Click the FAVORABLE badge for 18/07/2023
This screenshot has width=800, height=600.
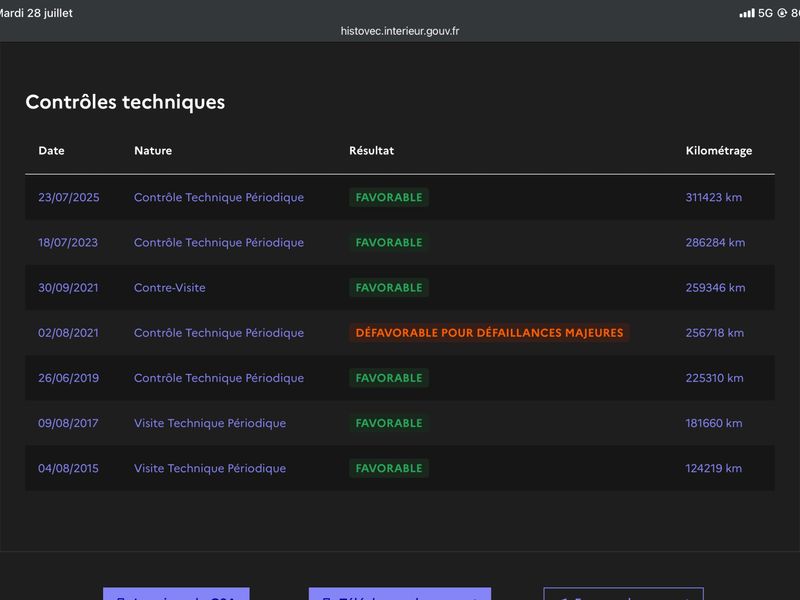click(389, 242)
